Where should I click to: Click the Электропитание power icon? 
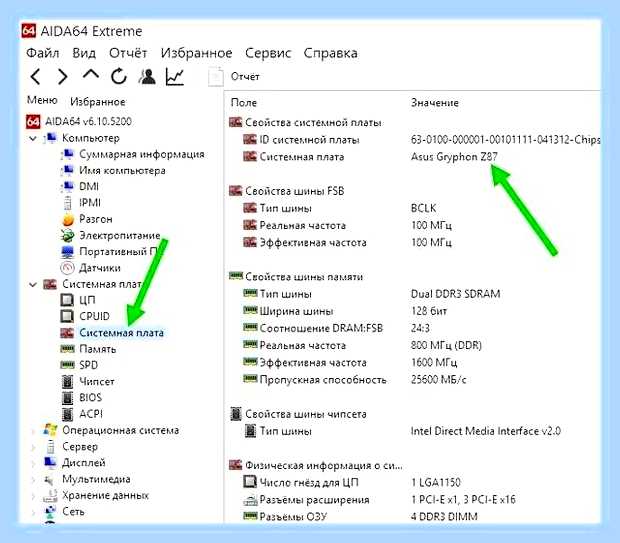point(67,235)
